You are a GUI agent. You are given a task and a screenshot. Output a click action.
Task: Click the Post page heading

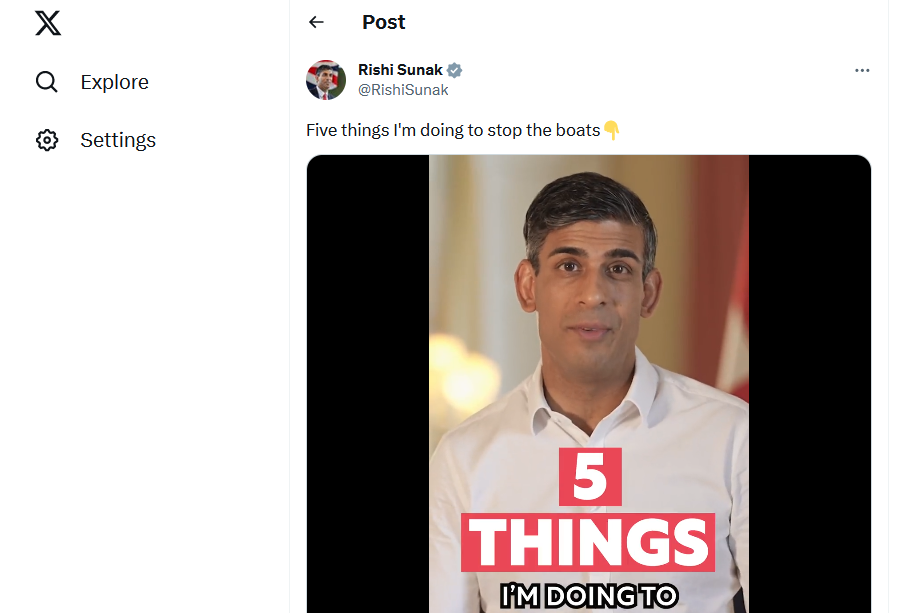point(384,22)
